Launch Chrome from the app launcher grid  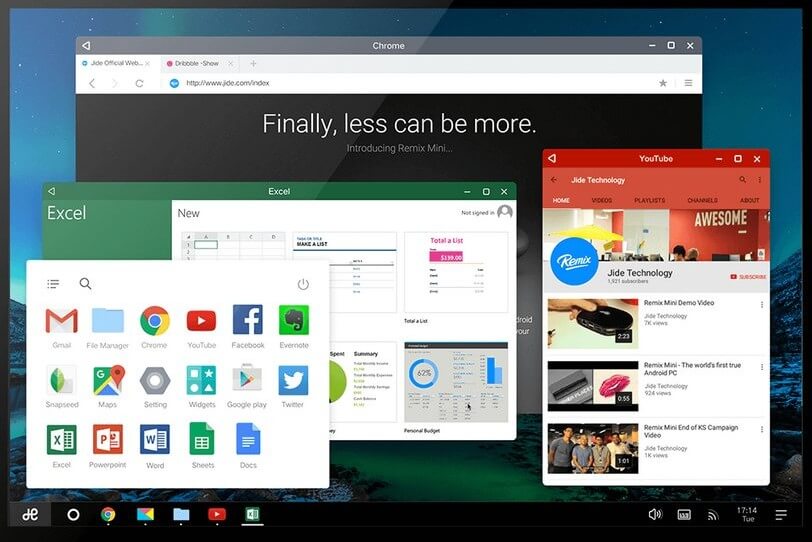154,320
